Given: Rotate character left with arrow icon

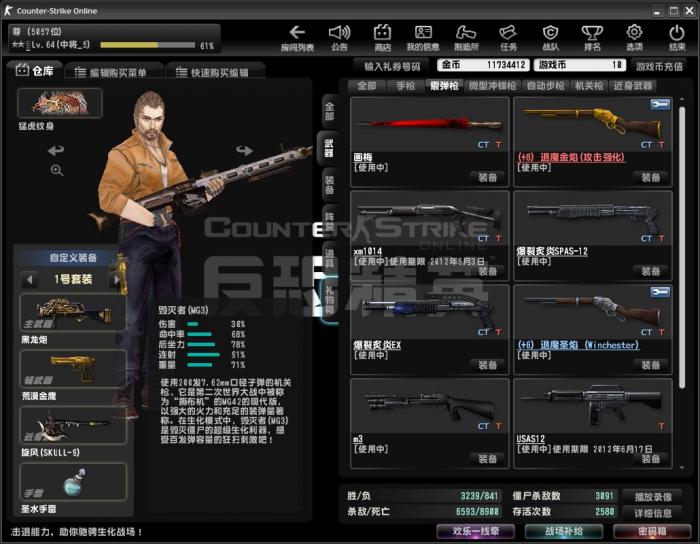Looking at the screenshot, I should pyautogui.click(x=55, y=150).
